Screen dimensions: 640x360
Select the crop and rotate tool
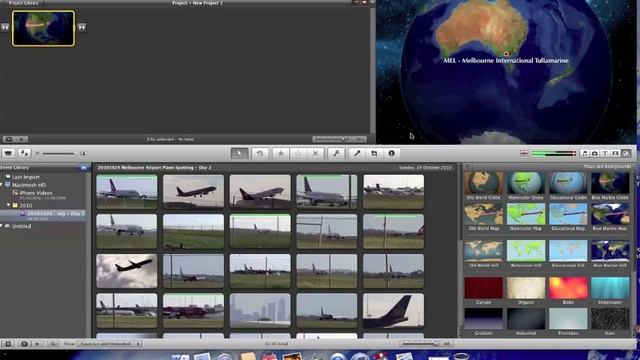374,153
